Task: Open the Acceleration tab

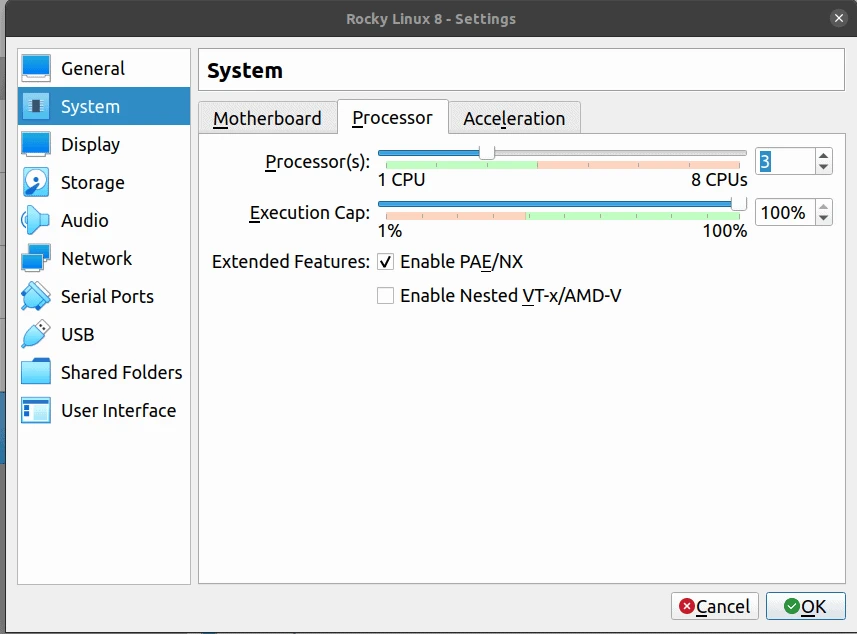Action: [x=514, y=117]
